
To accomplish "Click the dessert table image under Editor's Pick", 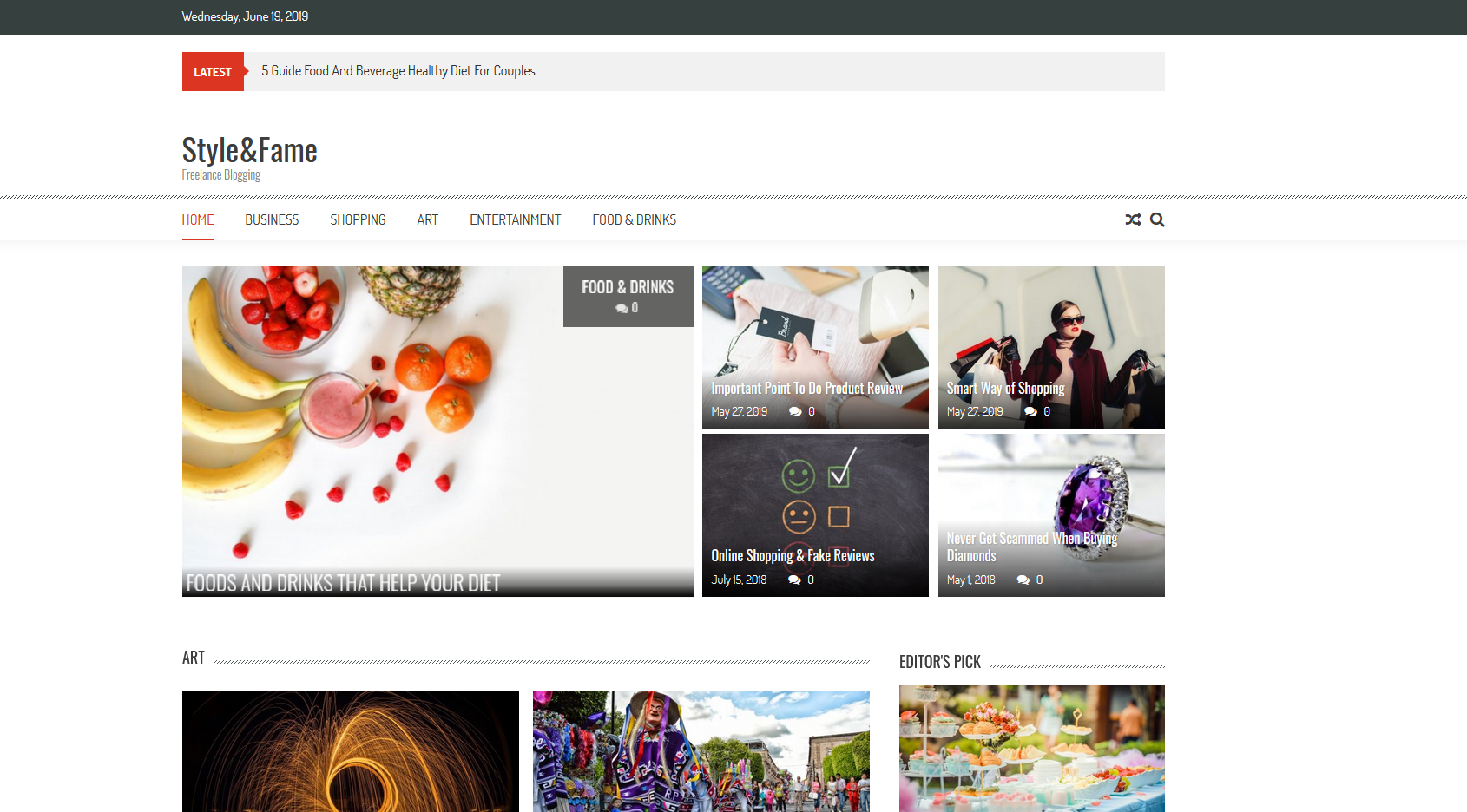I will (1031, 749).
